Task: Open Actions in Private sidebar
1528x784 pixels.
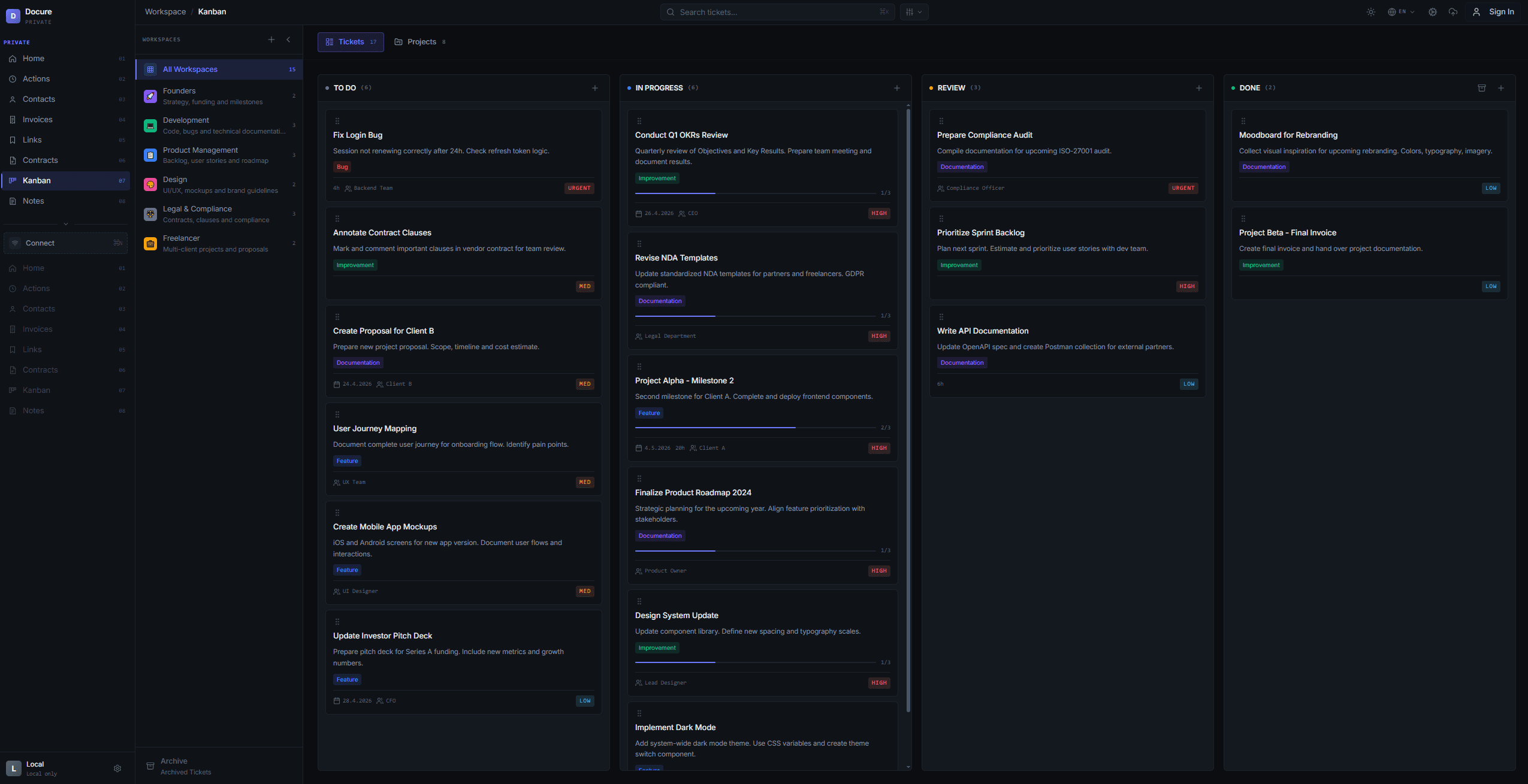Action: point(67,79)
